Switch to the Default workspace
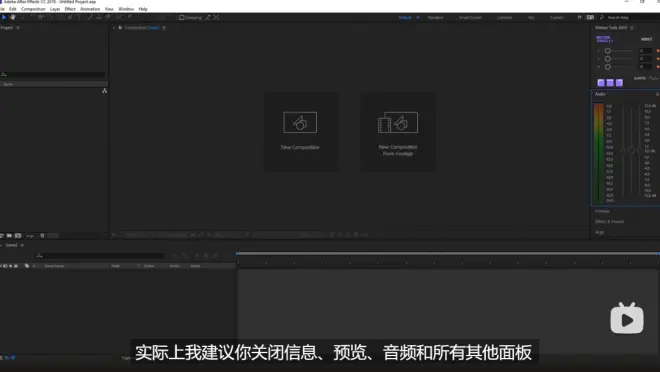 [405, 18]
